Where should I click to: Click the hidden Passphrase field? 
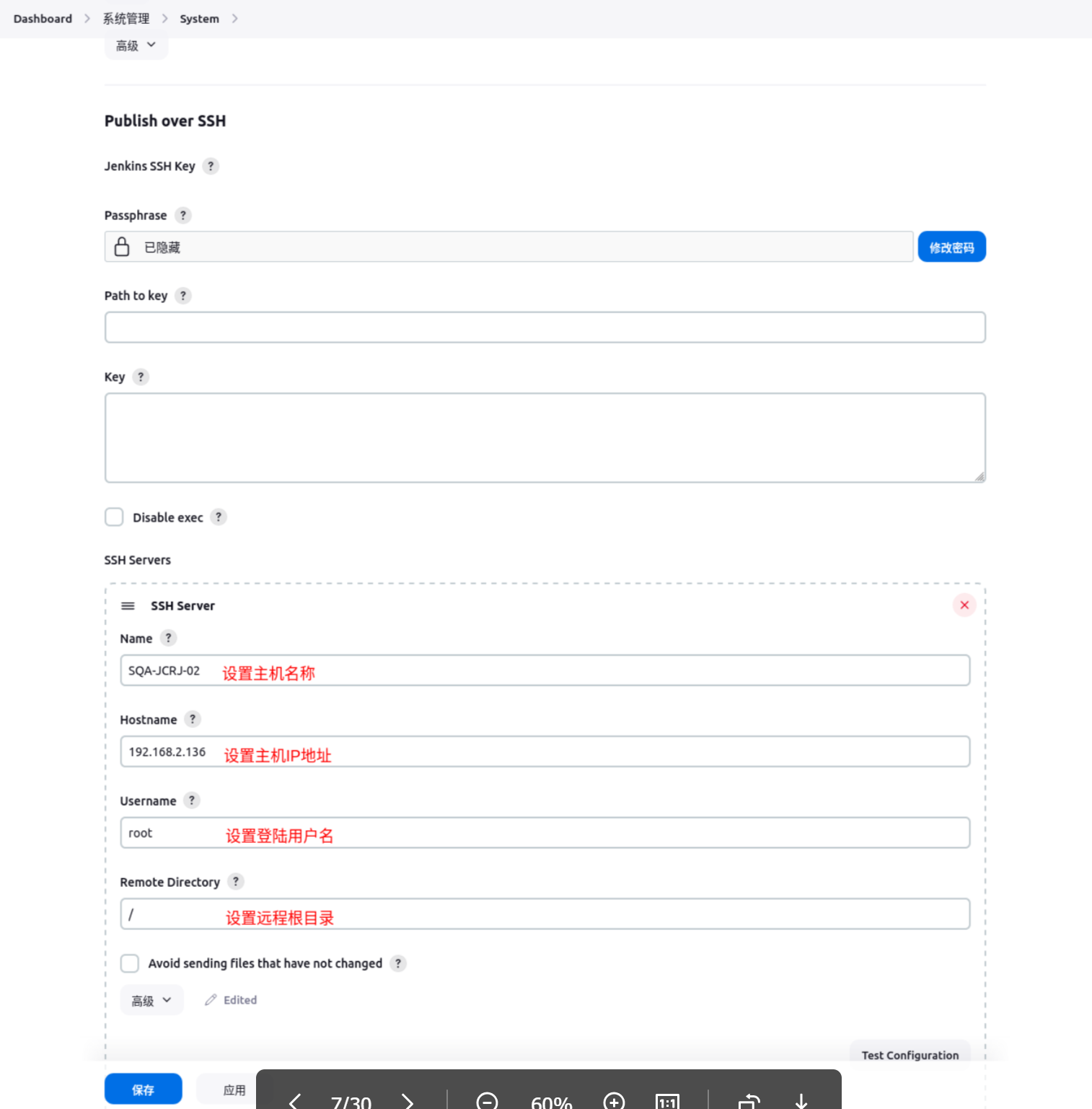click(x=509, y=247)
